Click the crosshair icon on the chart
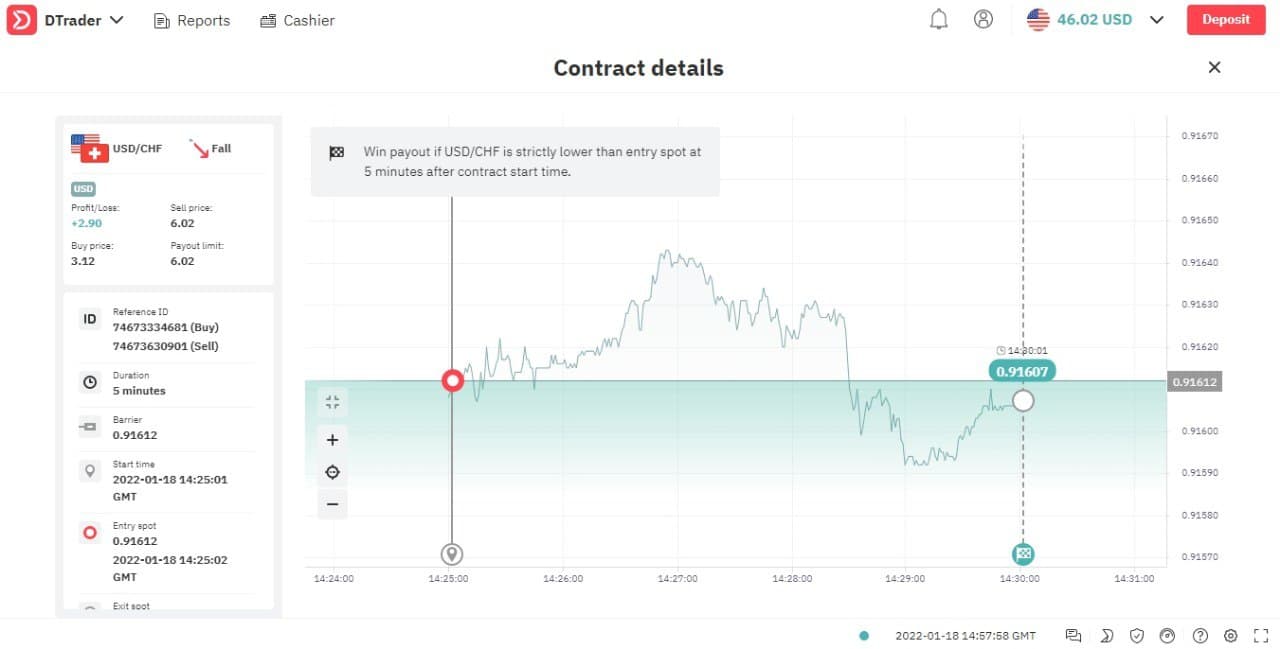 pyautogui.click(x=333, y=472)
